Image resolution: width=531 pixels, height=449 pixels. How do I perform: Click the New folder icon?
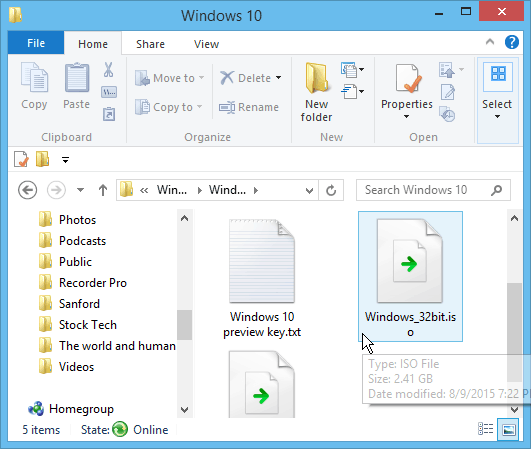pyautogui.click(x=316, y=78)
